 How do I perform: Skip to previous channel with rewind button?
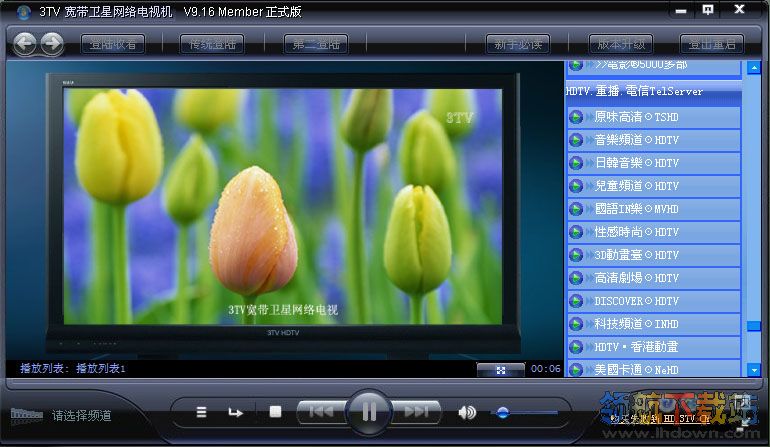coord(320,411)
